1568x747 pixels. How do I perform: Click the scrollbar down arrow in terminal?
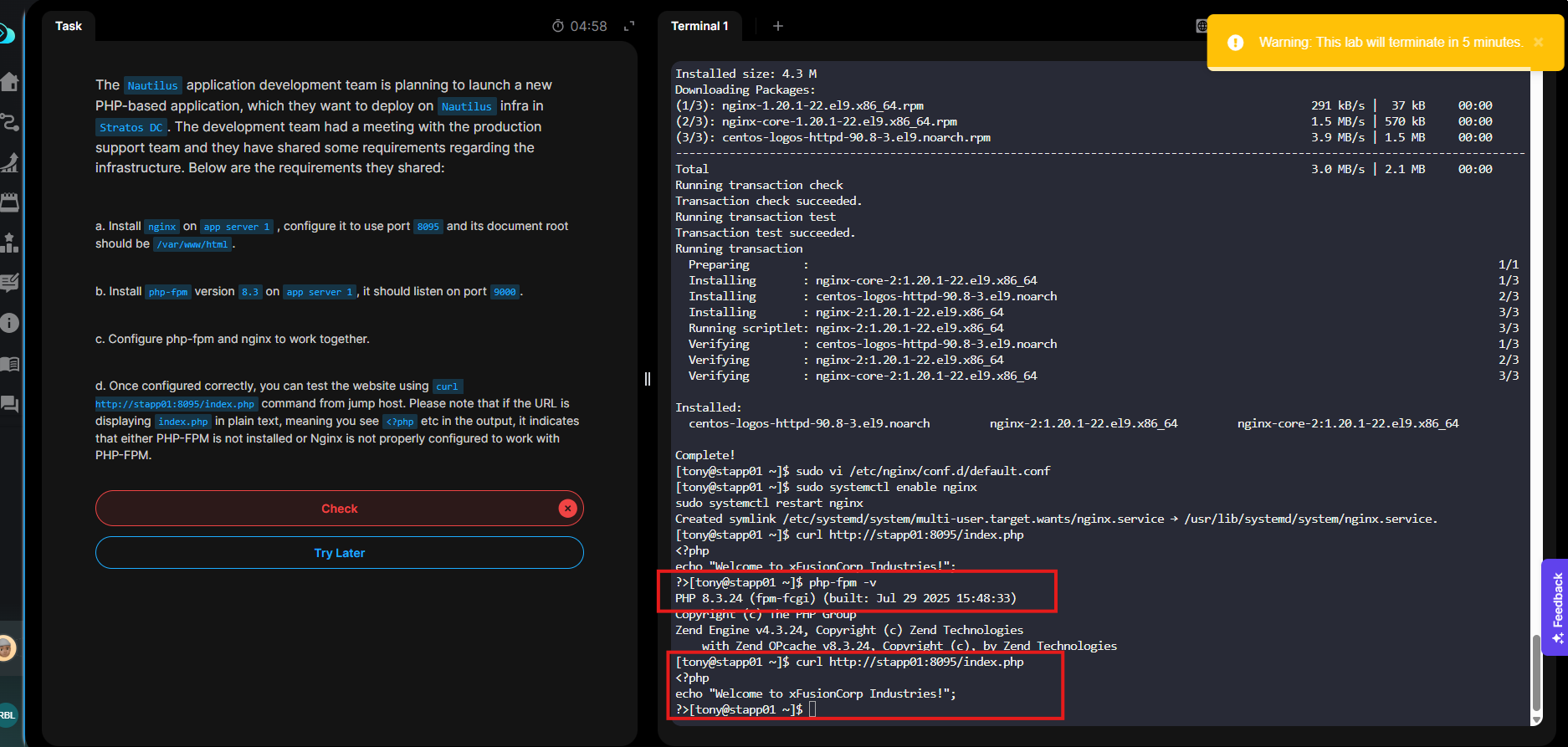pos(1536,719)
